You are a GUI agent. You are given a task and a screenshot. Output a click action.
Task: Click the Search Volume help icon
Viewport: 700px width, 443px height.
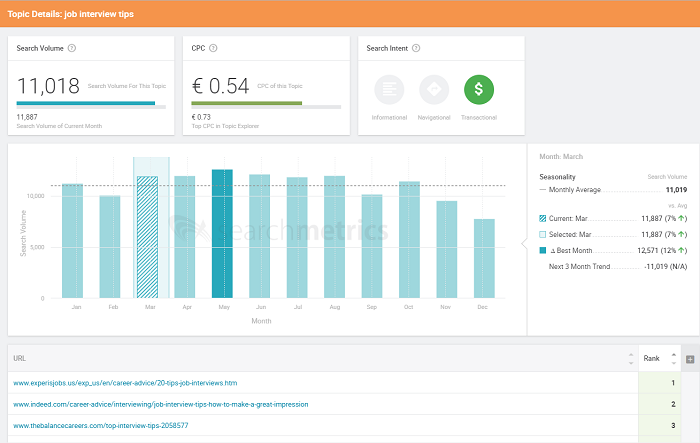[x=72, y=48]
